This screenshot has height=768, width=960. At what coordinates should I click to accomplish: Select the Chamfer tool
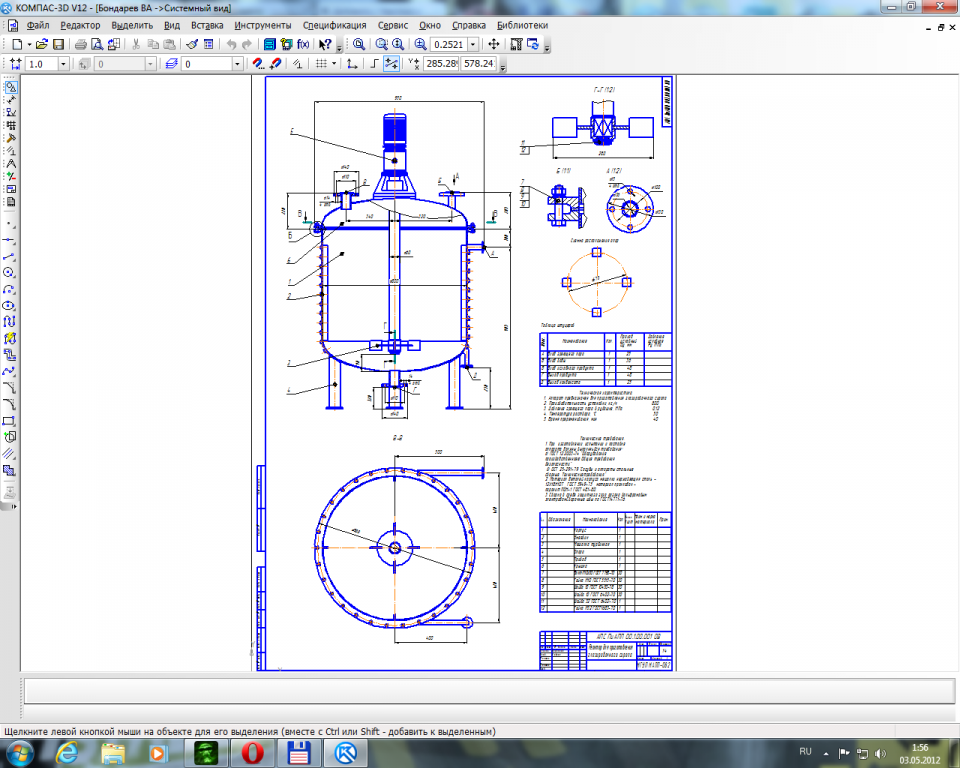point(9,388)
